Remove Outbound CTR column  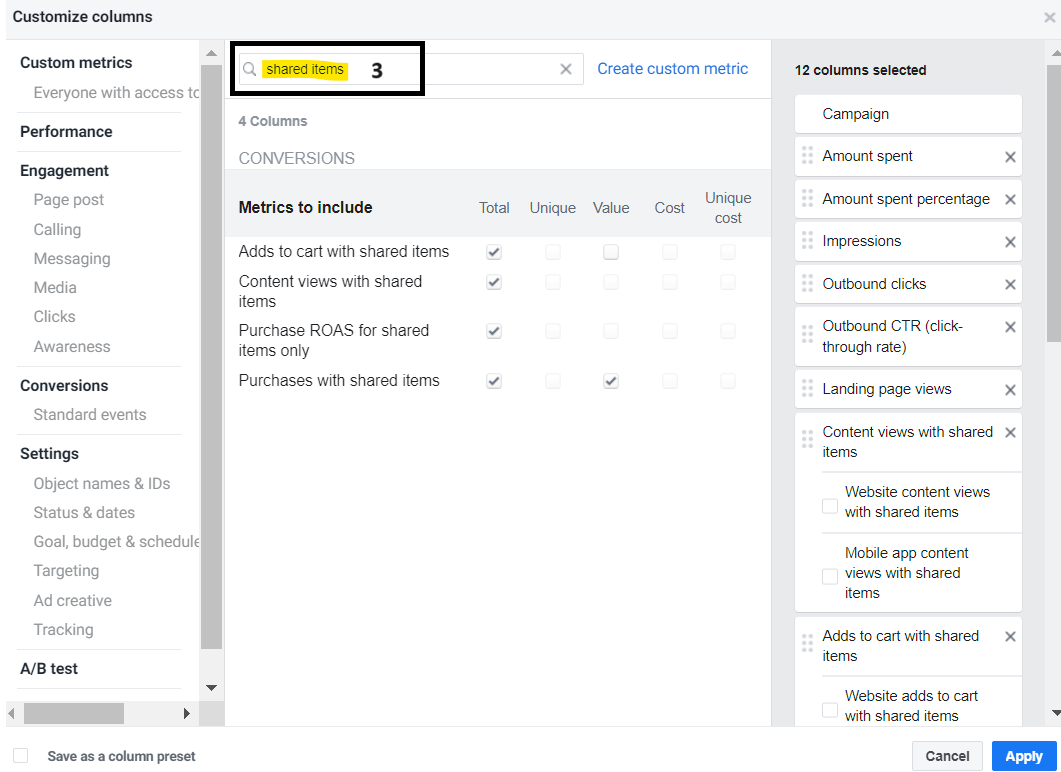[x=1009, y=327]
